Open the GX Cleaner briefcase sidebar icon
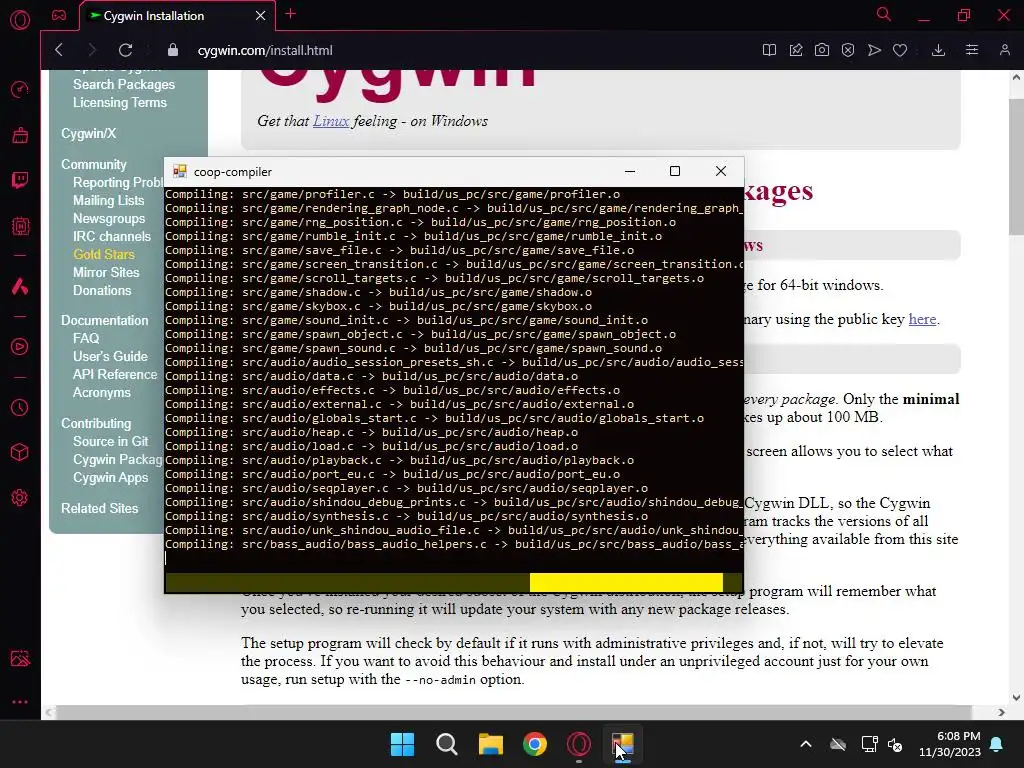This screenshot has width=1024, height=768. tap(20, 135)
